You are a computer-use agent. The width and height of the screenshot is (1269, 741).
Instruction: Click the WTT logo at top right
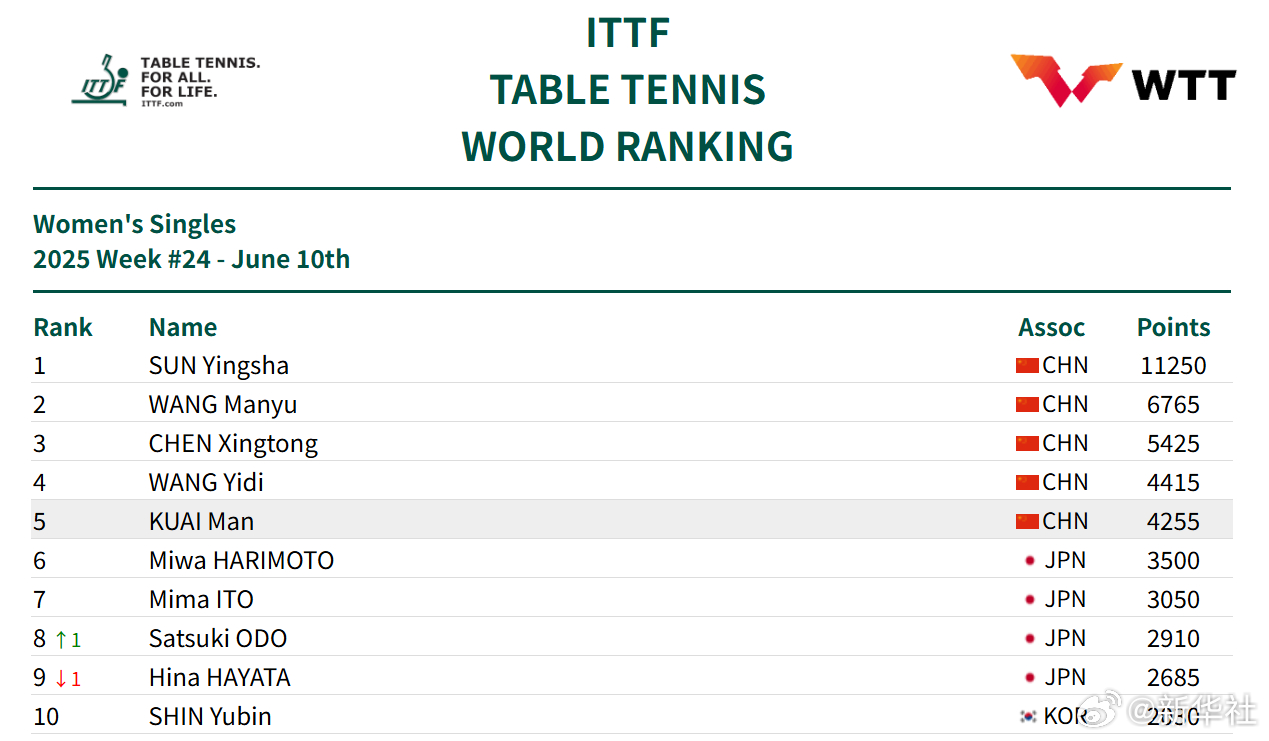[1123, 81]
